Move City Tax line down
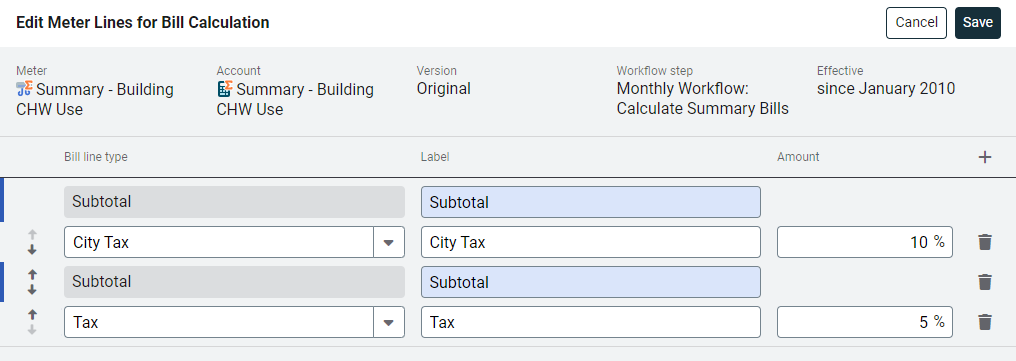This screenshot has height=361, width=1016. [32, 250]
